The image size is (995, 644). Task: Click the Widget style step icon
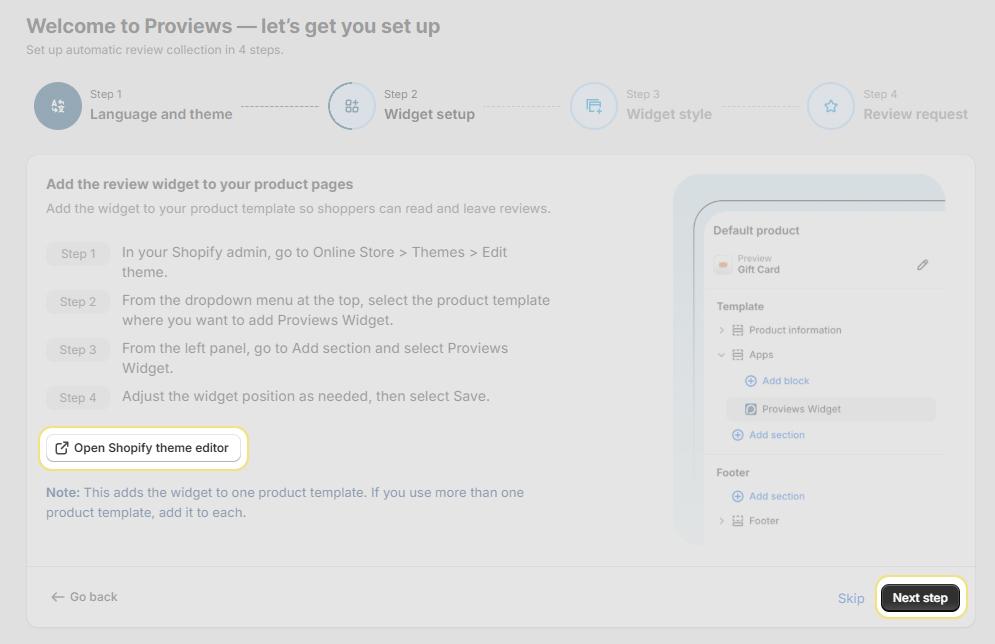594,106
